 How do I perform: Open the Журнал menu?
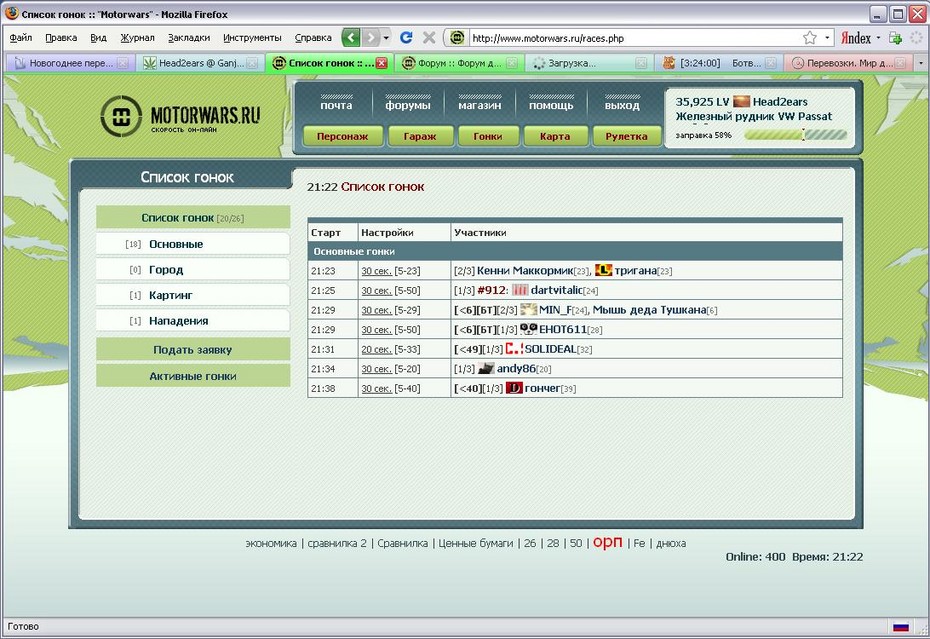(138, 38)
